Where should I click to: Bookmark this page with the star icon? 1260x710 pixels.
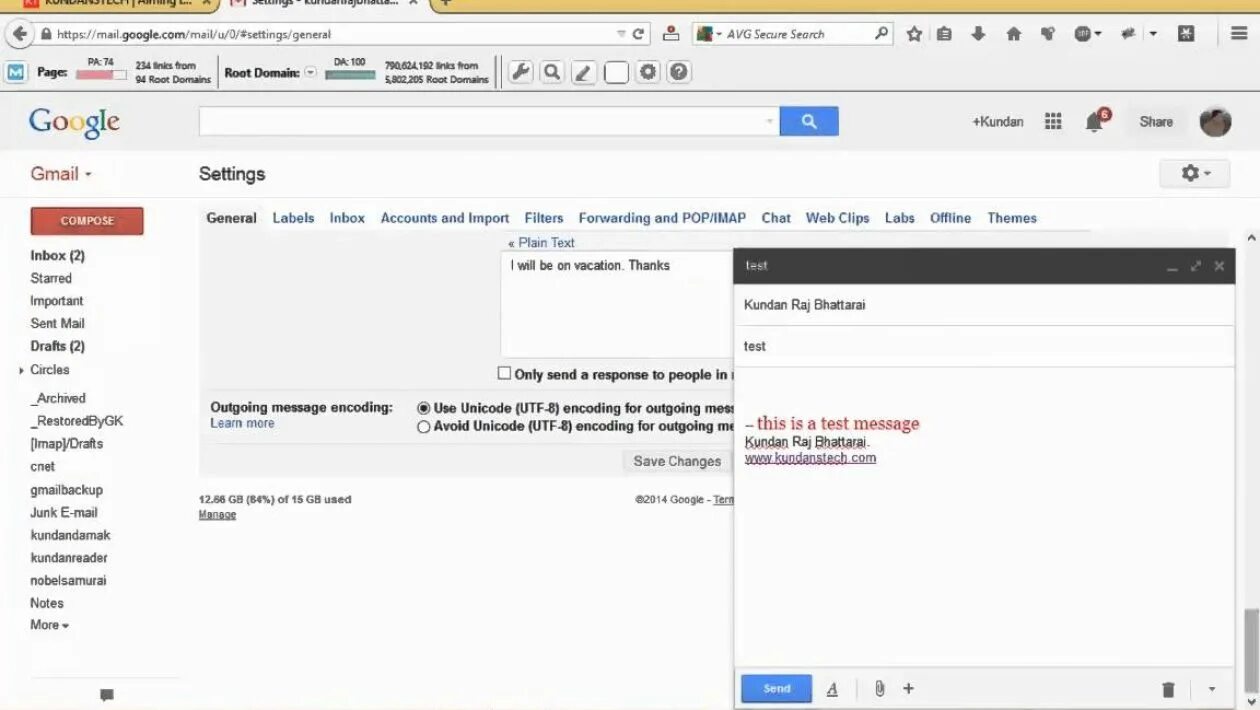914,34
